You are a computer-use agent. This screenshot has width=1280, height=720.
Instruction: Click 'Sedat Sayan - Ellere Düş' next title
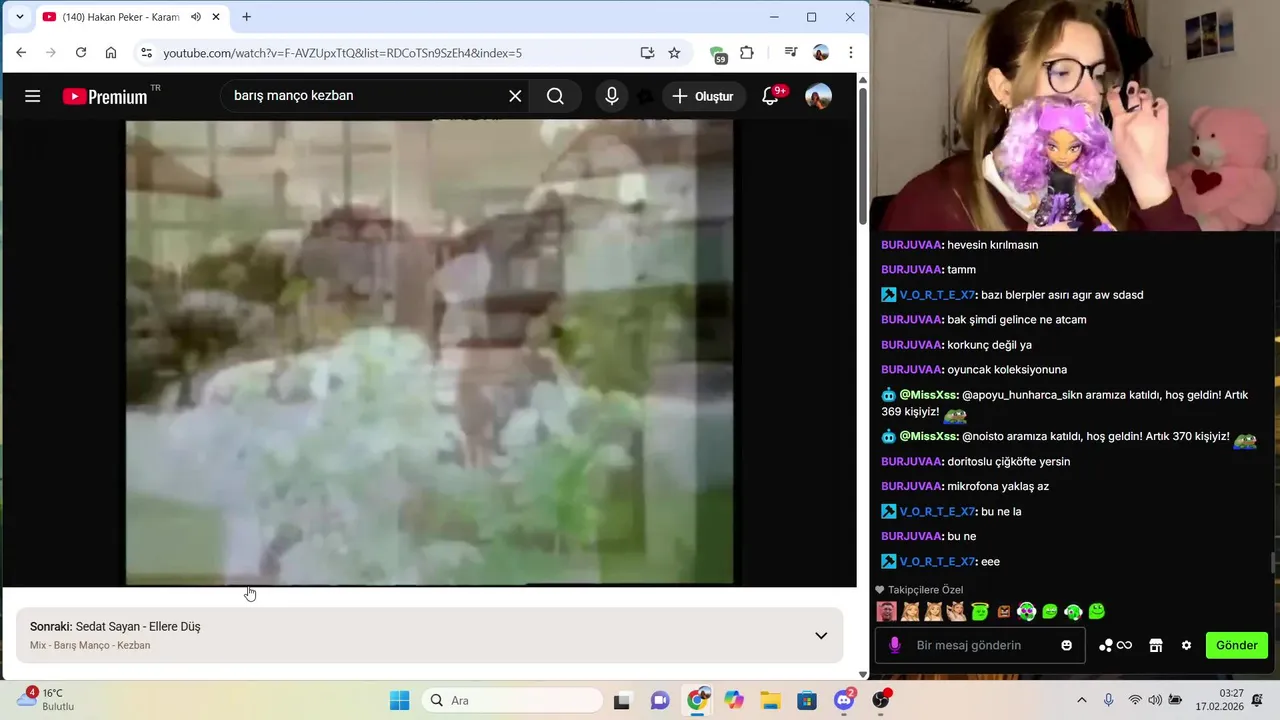[x=138, y=627]
